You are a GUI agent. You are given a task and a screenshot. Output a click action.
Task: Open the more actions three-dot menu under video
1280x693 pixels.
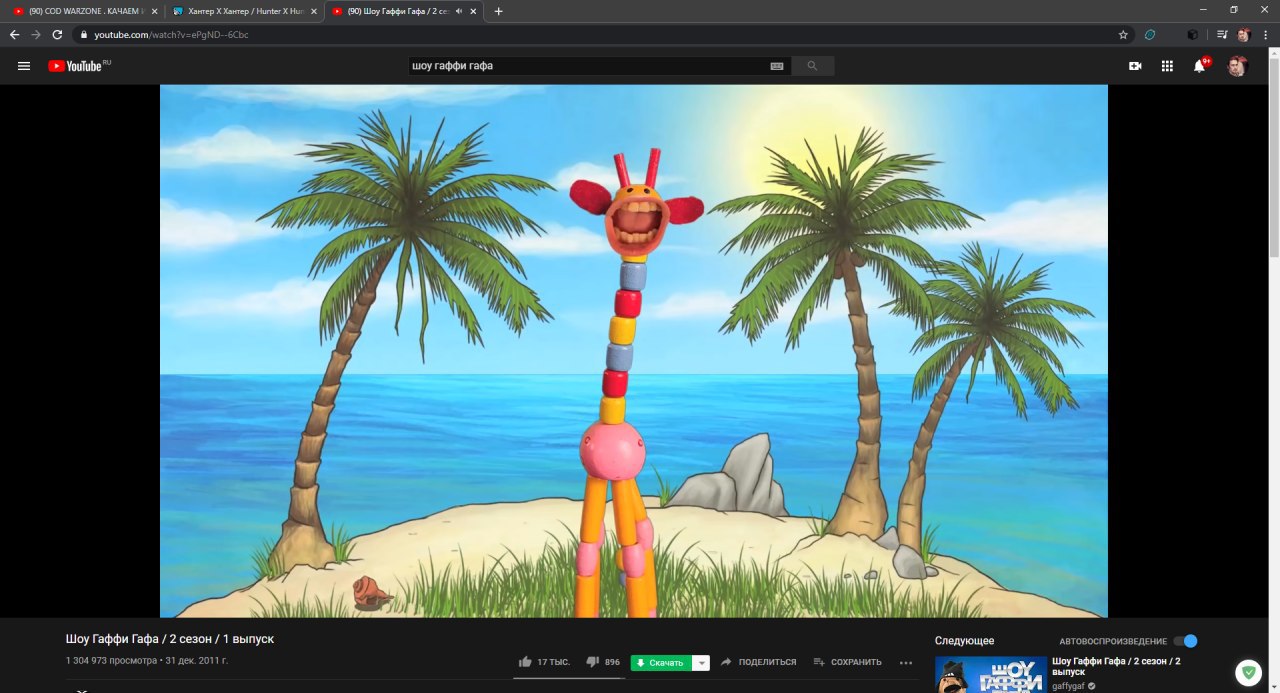906,662
